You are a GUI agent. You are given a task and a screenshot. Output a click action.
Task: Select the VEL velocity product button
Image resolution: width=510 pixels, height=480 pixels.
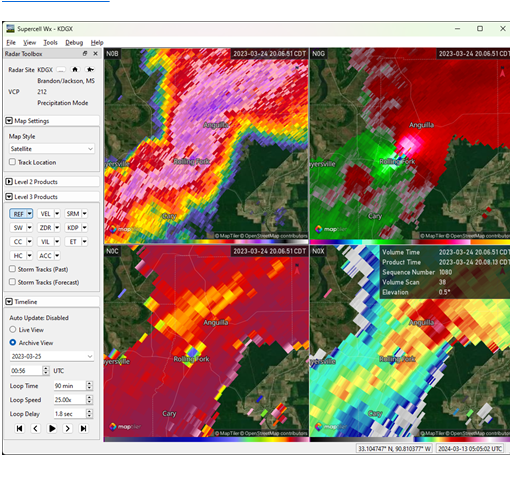pos(46,214)
